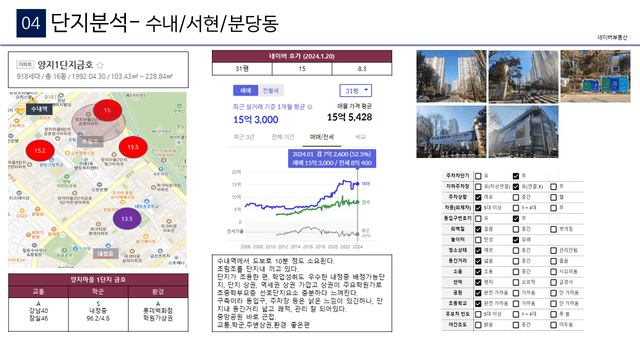Uncheck 여유 in the 주차상황 row
This screenshot has height=360, width=640.
tap(478, 197)
